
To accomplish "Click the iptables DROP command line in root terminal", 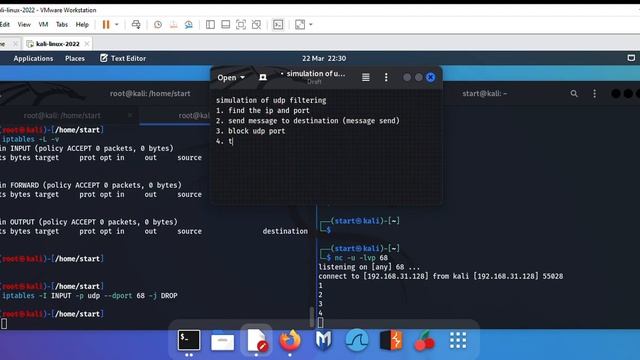I will pos(90,296).
